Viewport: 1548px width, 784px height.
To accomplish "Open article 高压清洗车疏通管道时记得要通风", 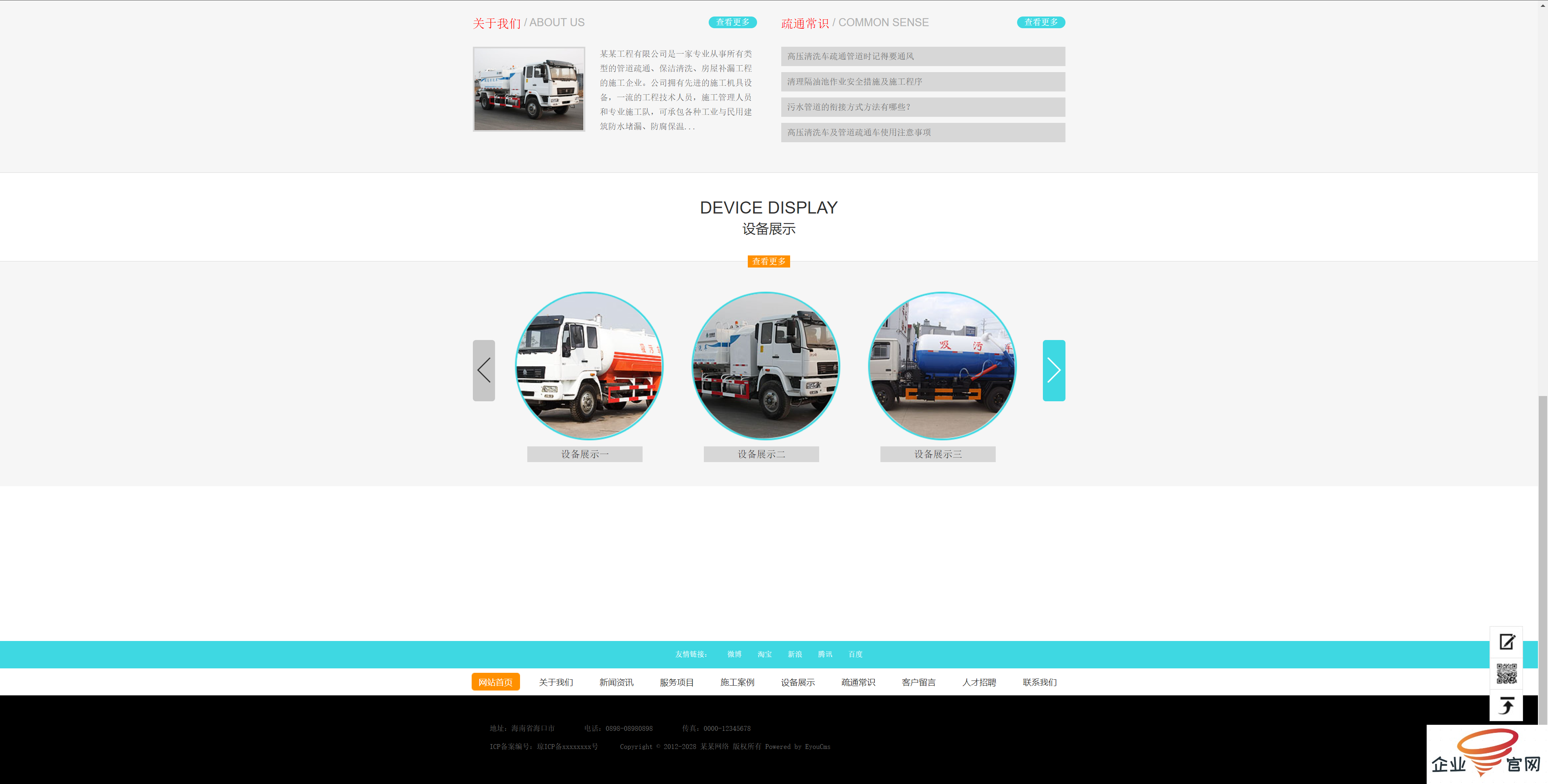I will pos(923,56).
